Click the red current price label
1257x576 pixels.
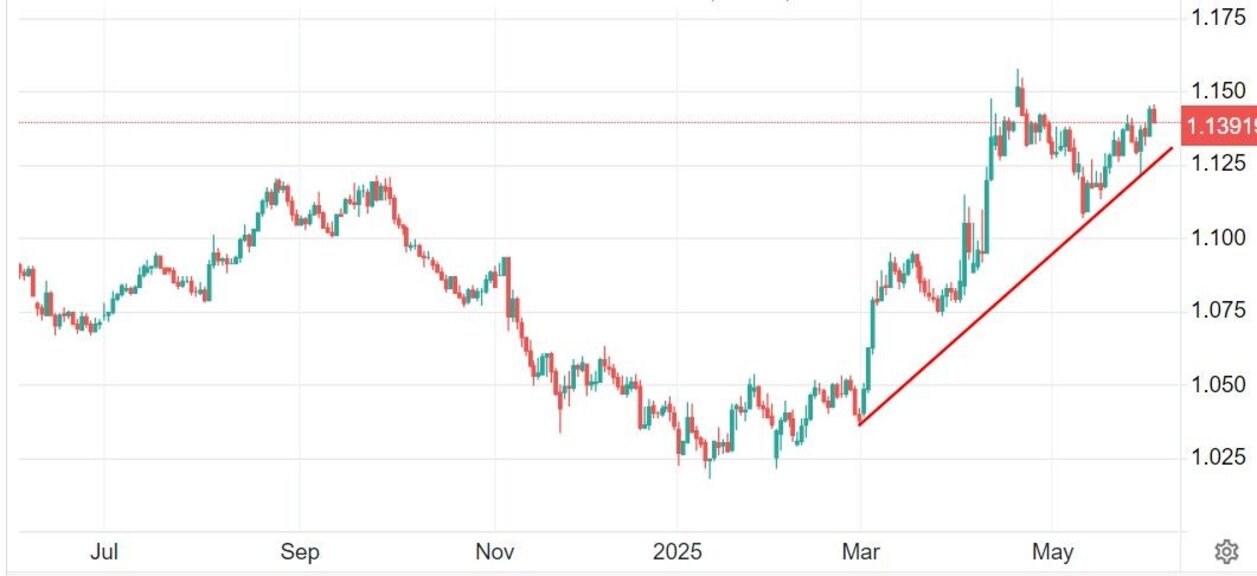coord(1218,126)
